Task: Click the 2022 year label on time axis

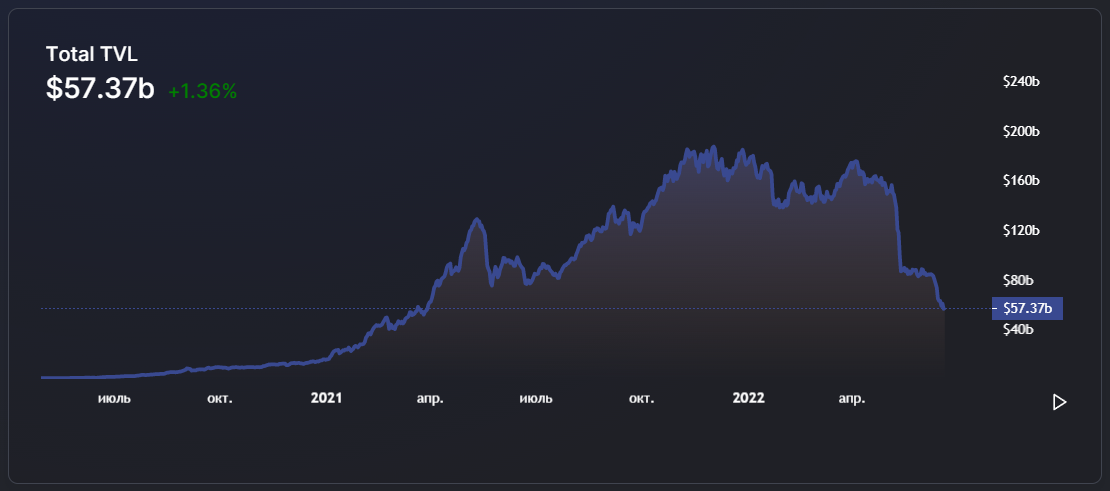Action: pos(748,398)
